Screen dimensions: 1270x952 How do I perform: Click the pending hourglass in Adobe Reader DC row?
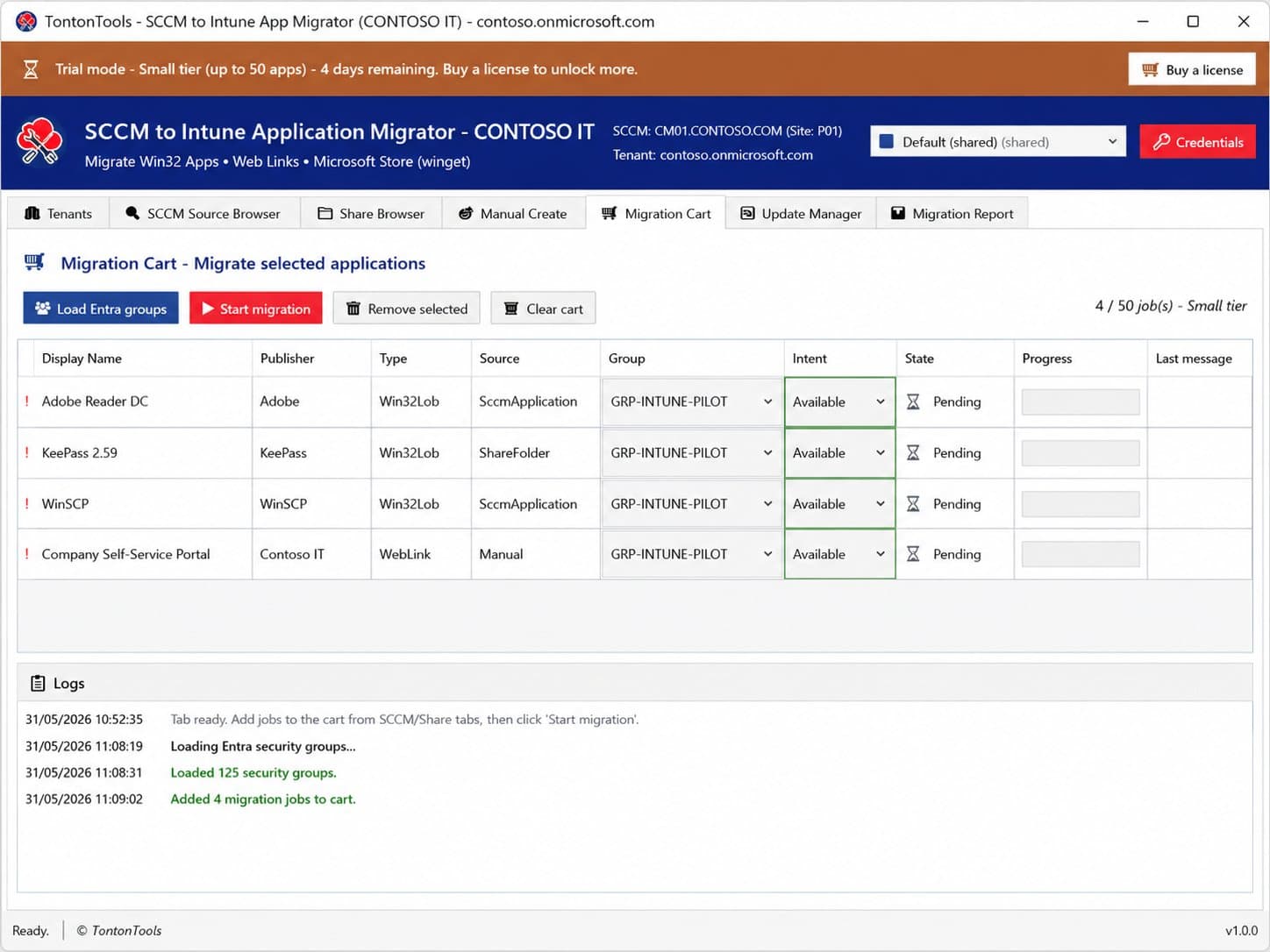click(913, 401)
